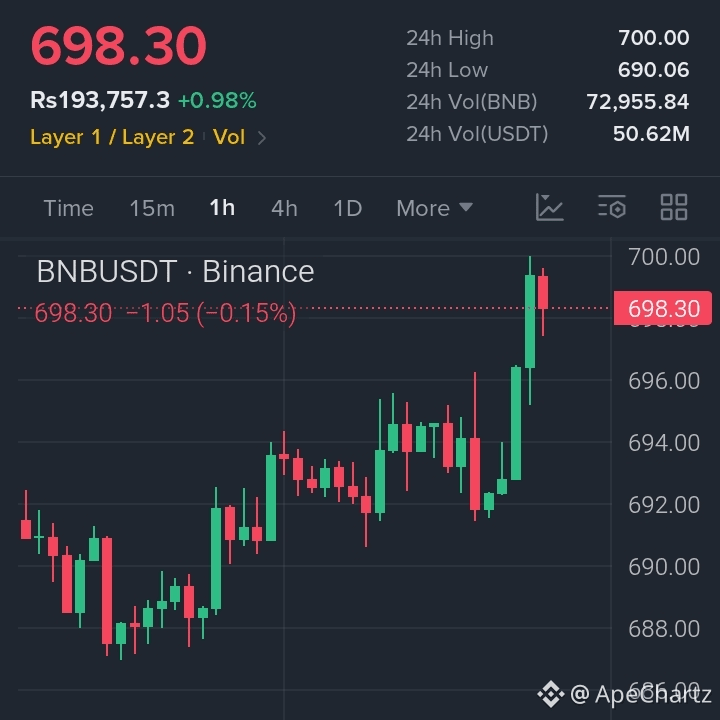Click the 694.00 price axis label

(664, 443)
